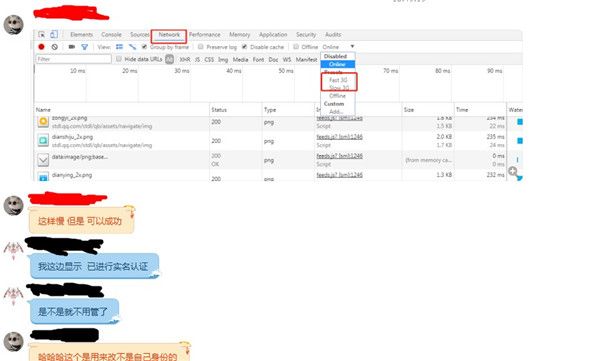
Task: Click the data:image/png;base file icon
Action: click(x=43, y=160)
